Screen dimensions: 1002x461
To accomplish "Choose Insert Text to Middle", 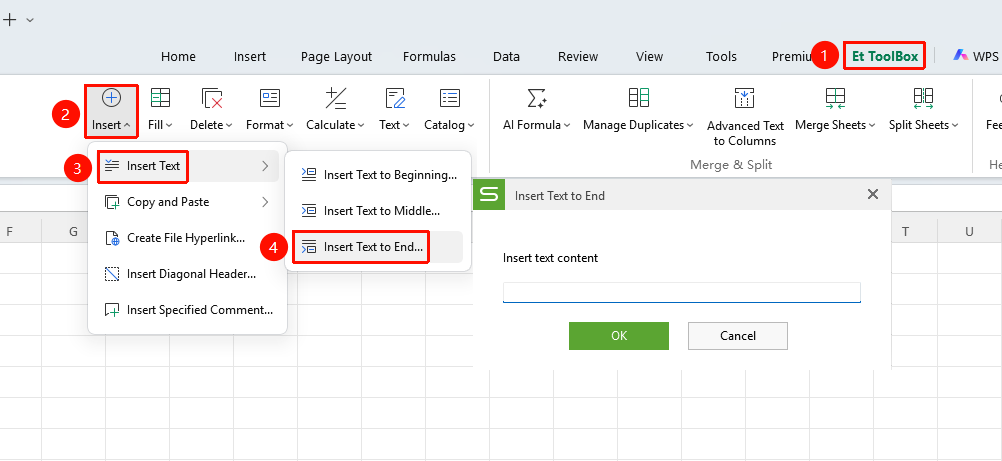I will pos(378,210).
